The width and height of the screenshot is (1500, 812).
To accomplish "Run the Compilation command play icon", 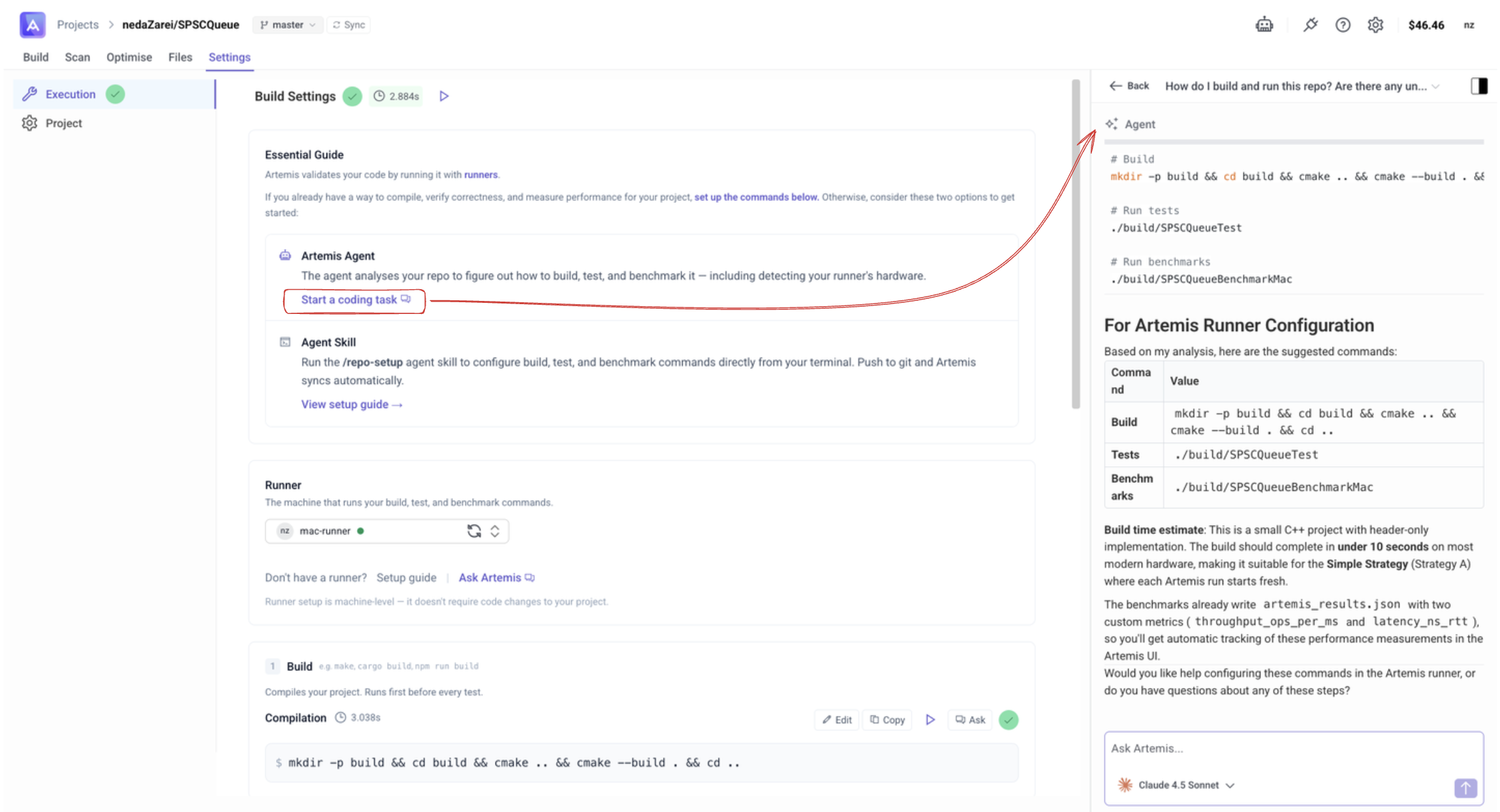I will pos(930,719).
